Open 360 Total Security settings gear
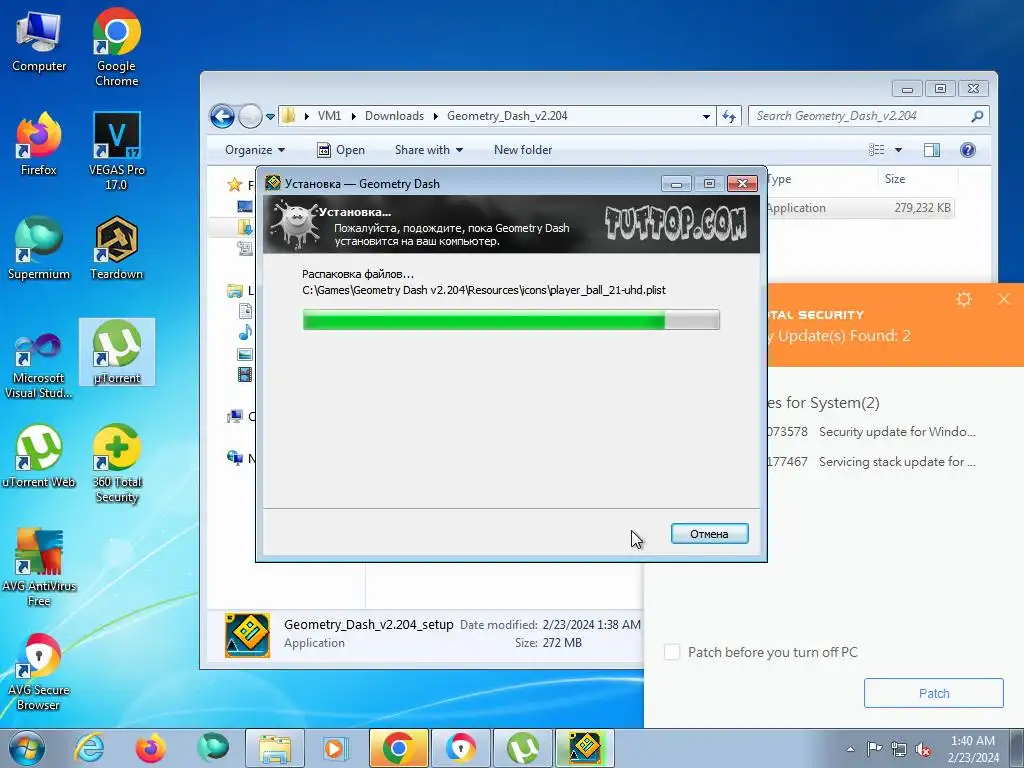The height and width of the screenshot is (768, 1024). 964,299
